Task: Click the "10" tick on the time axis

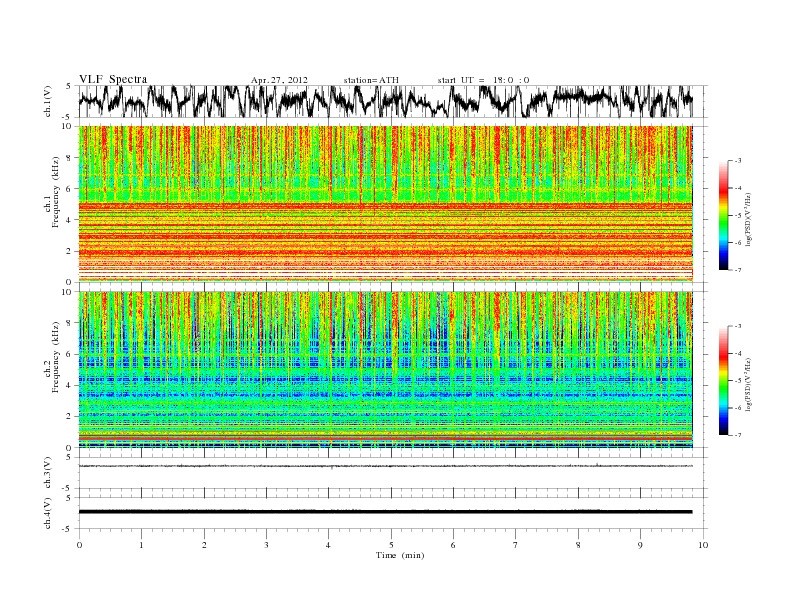Action: point(703,545)
